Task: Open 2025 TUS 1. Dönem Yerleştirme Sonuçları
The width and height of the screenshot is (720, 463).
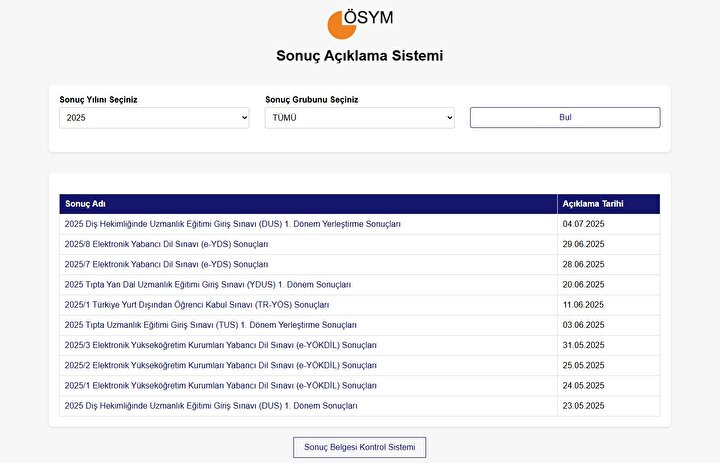Action: click(x=210, y=325)
